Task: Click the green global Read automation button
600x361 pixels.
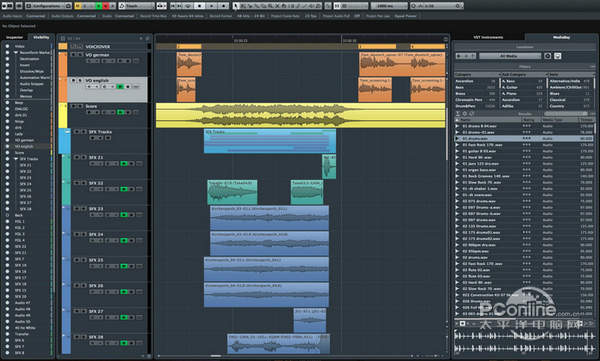Action: [x=99, y=6]
